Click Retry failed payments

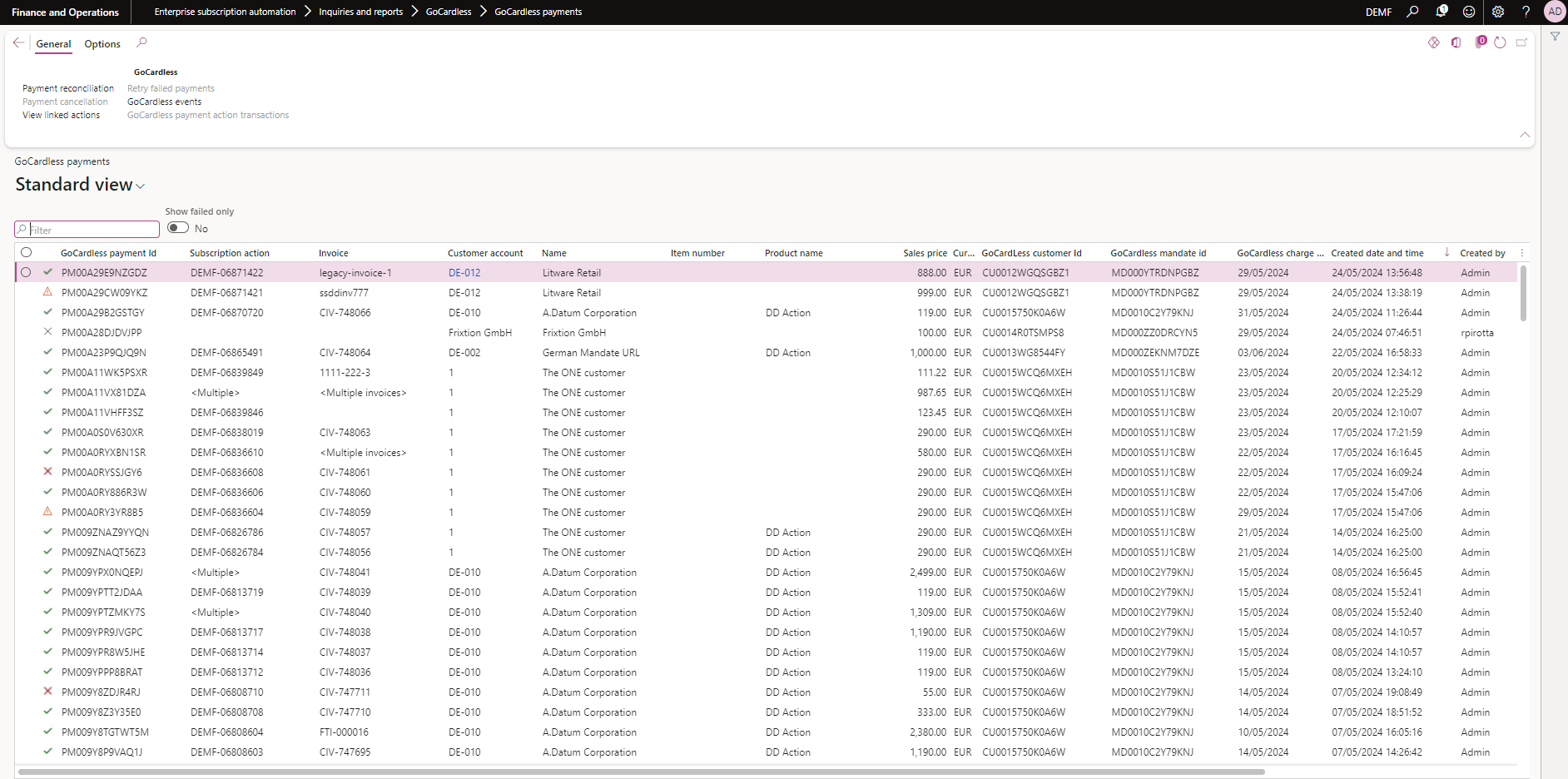click(171, 87)
